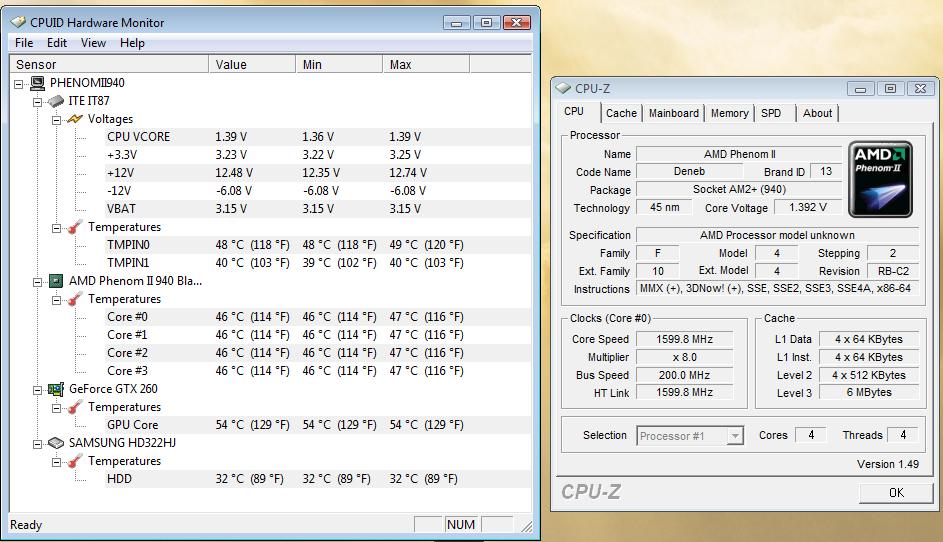Switch to the Memory tab in CPU-Z
The image size is (943, 542).
[730, 113]
